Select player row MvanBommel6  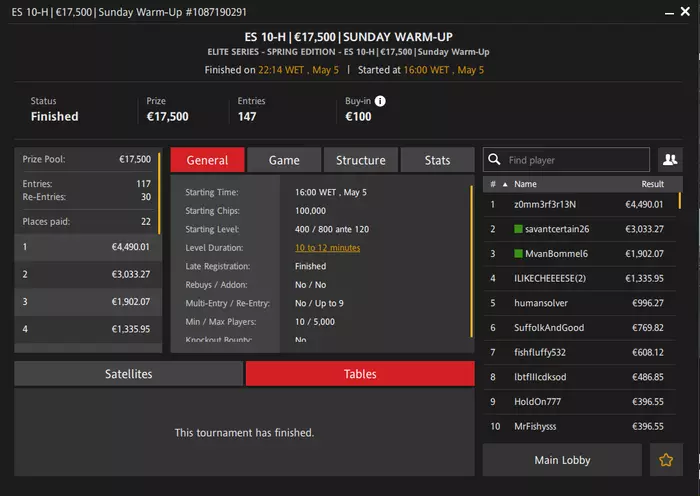[579, 254]
